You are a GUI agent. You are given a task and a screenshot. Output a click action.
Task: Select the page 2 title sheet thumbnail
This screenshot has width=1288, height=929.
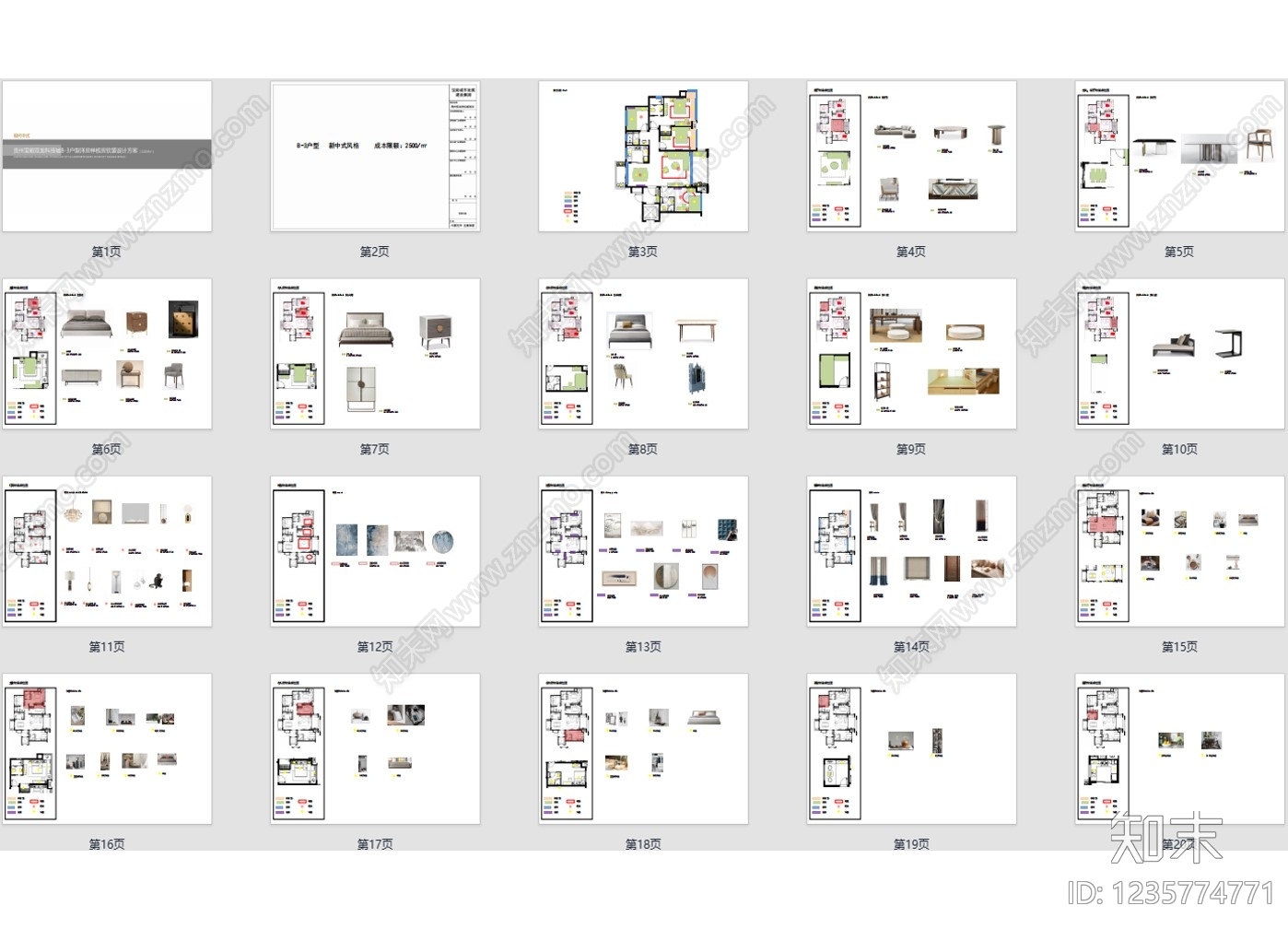point(375,156)
